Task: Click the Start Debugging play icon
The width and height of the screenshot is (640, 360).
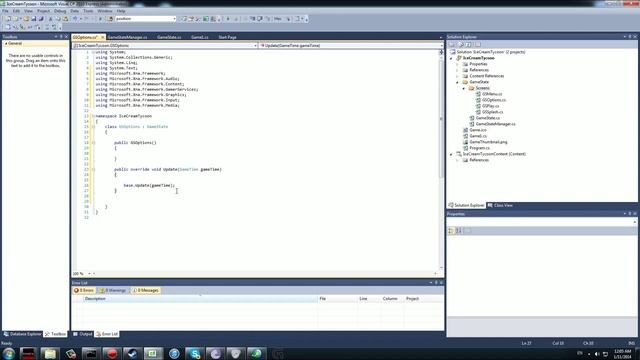Action: tap(100, 19)
